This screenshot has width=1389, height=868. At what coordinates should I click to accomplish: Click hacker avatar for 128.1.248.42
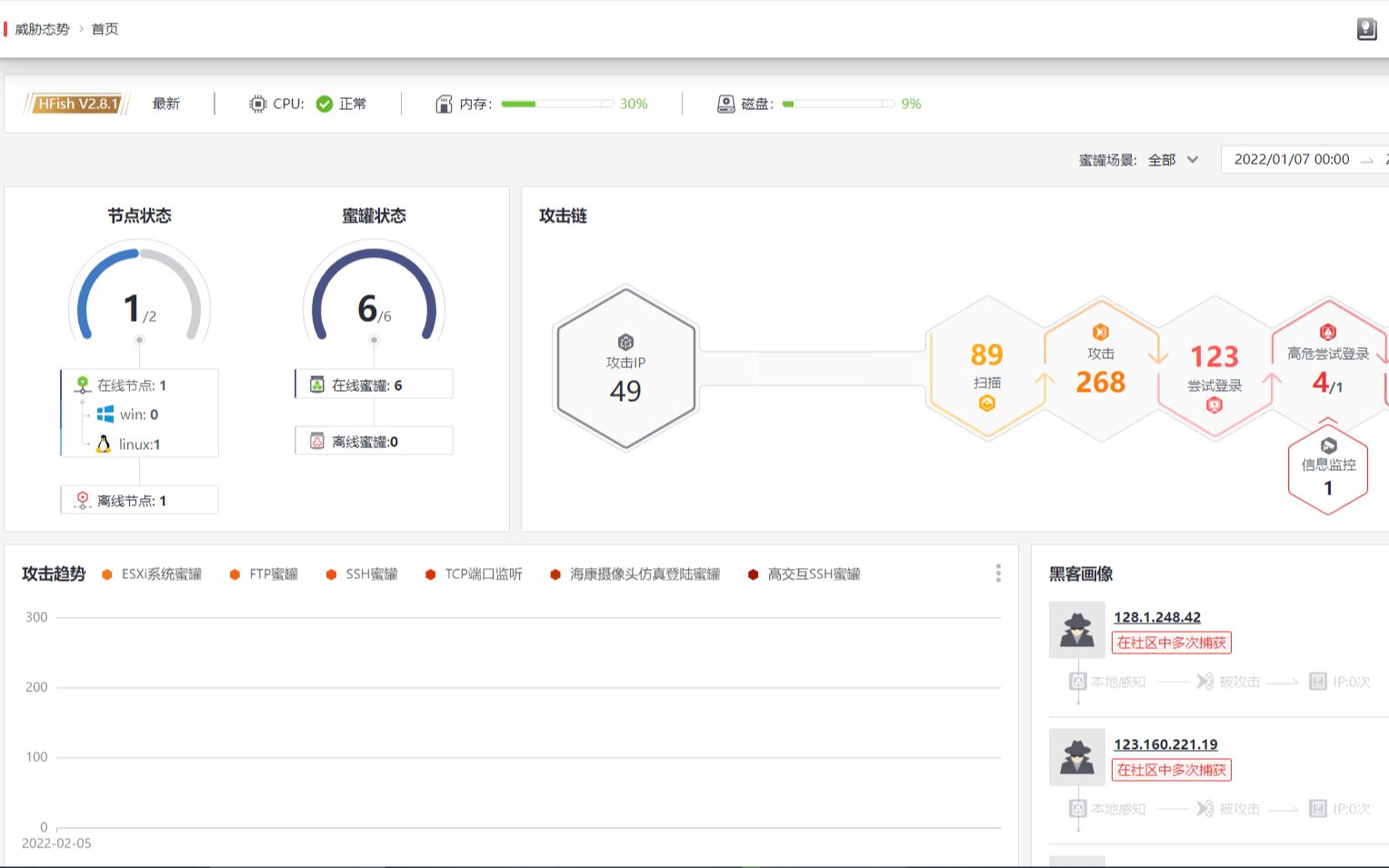pos(1077,630)
